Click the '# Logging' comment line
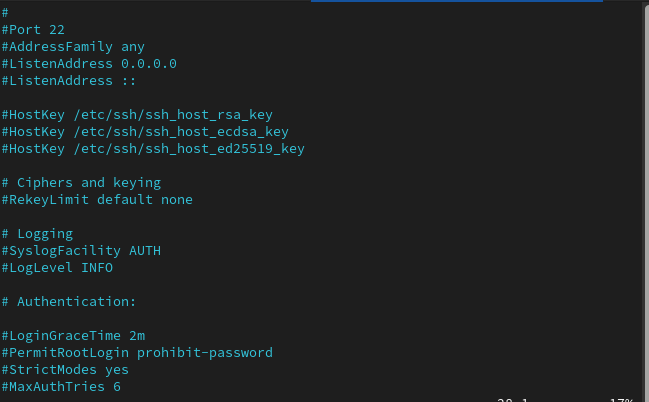649x402 pixels. click(37, 233)
